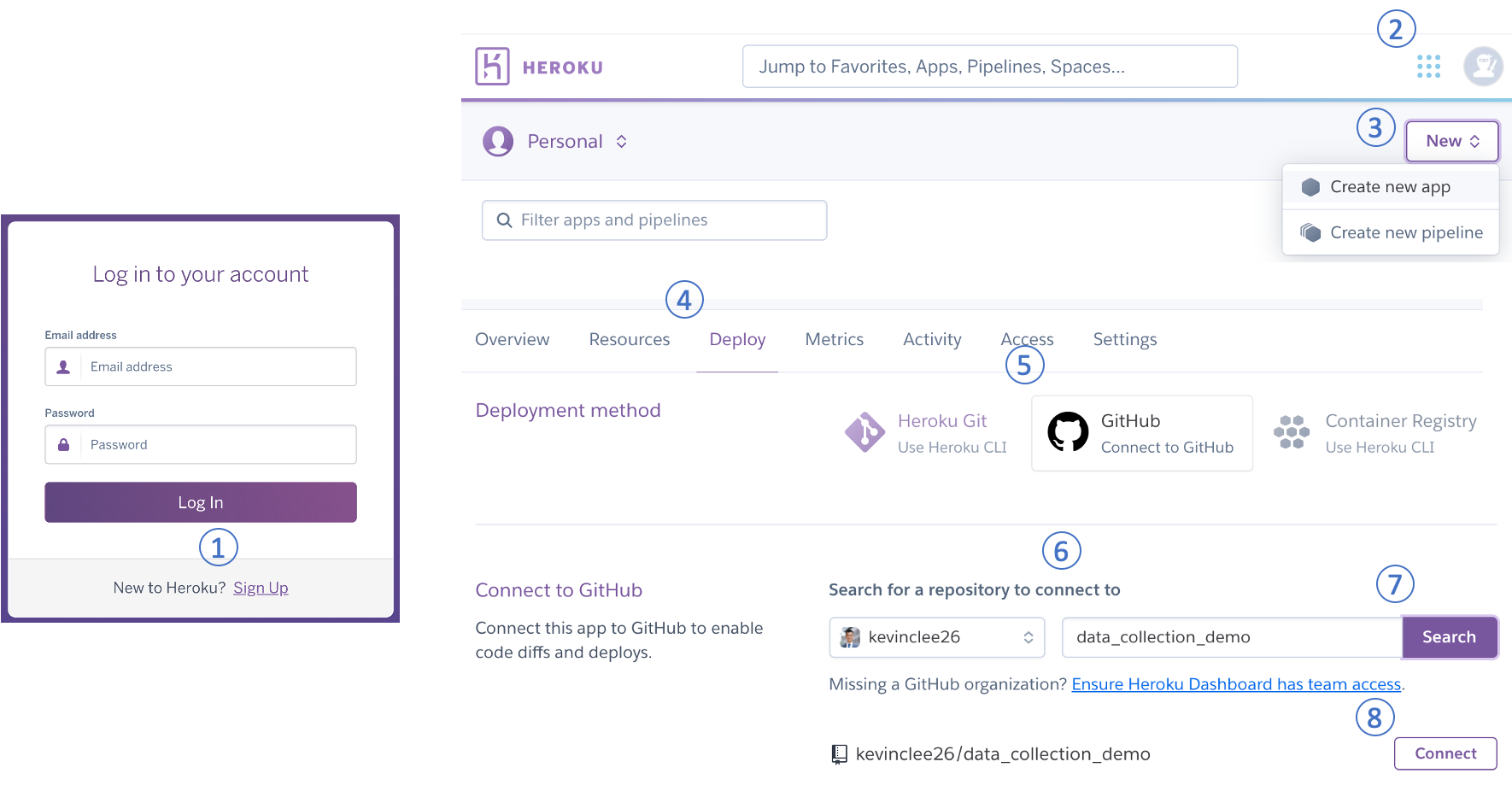
Task: Click the hexagon icon beside Create new app
Action: [1310, 187]
